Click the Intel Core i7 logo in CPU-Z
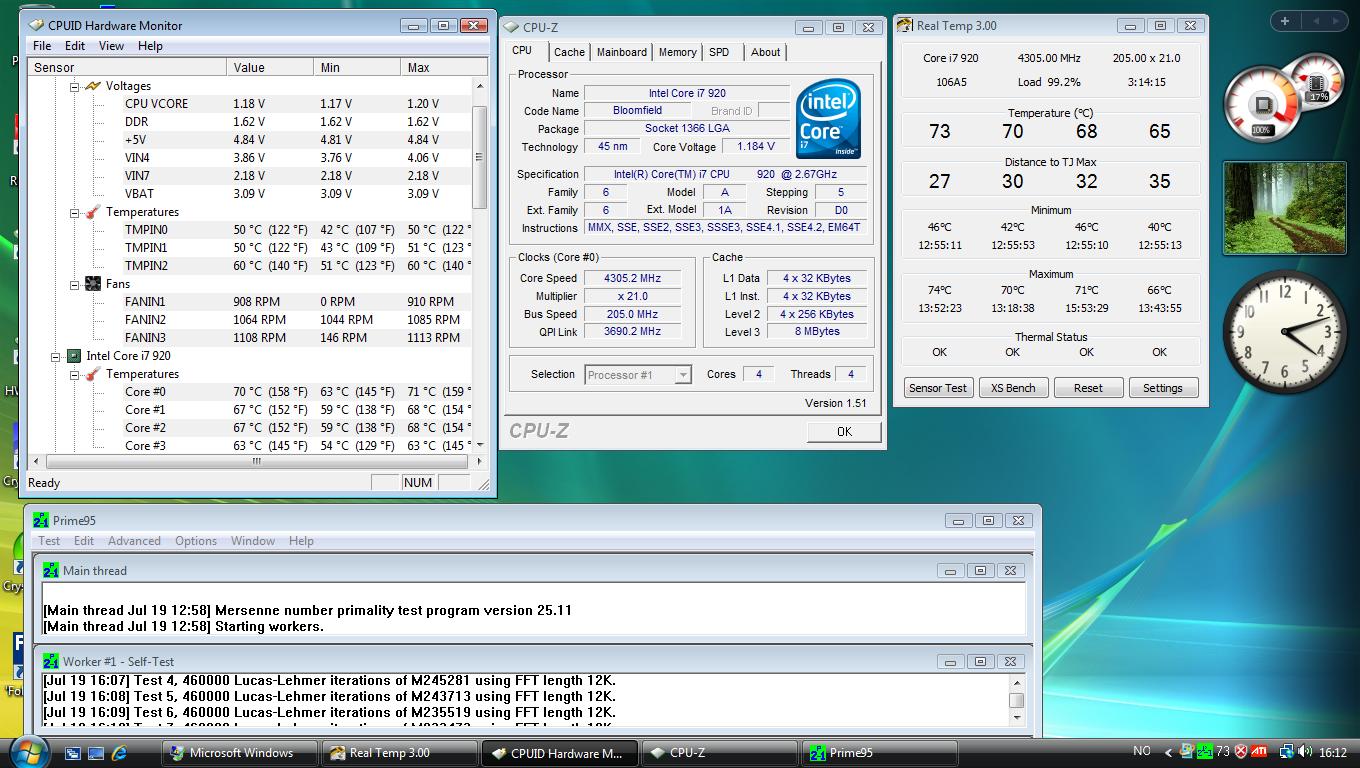This screenshot has width=1360, height=768. click(x=828, y=119)
